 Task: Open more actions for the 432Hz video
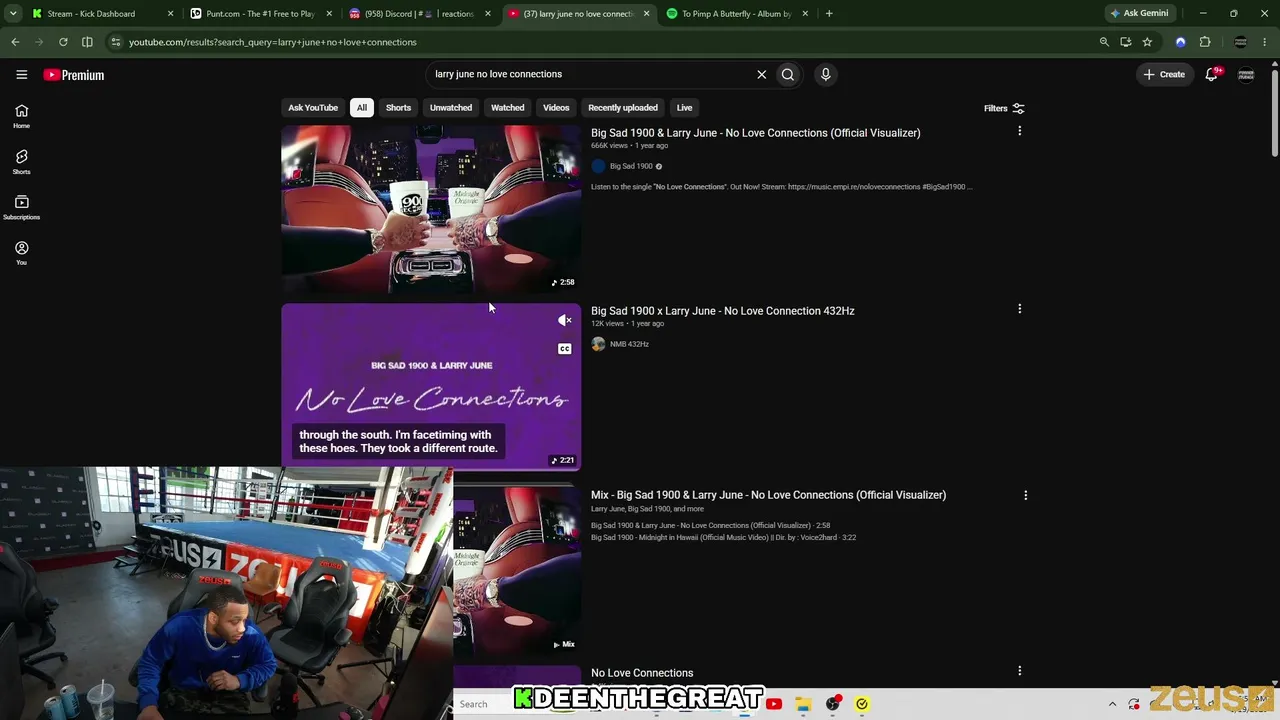click(1019, 309)
